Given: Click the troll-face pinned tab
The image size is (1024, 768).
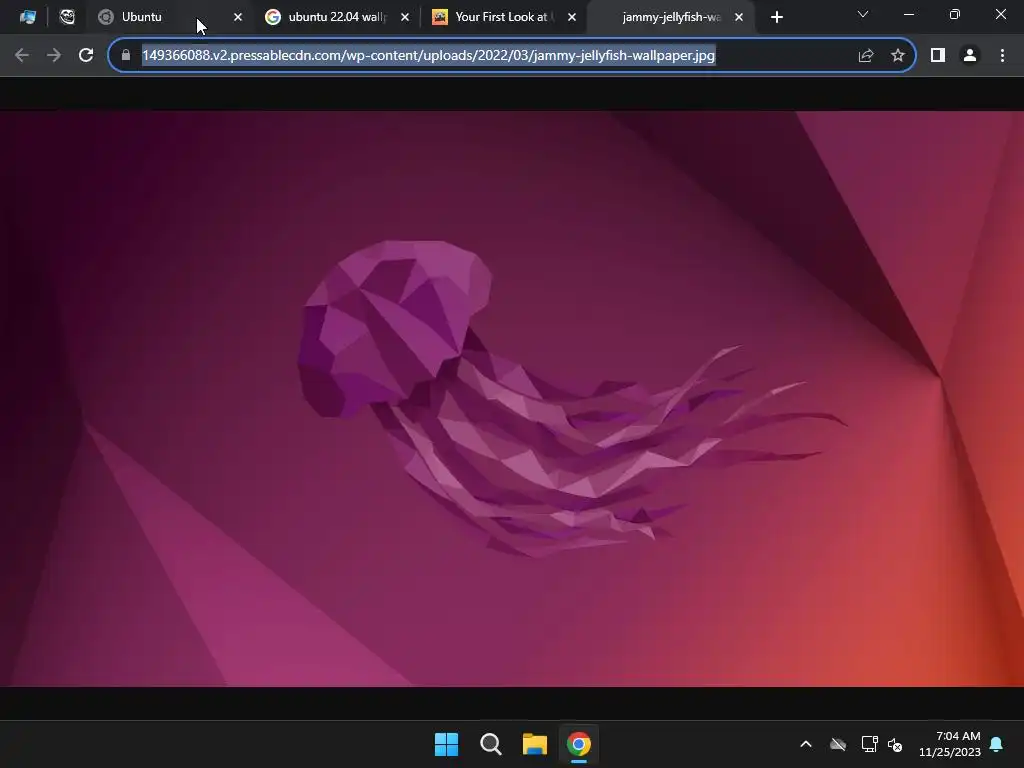Looking at the screenshot, I should click(x=67, y=17).
